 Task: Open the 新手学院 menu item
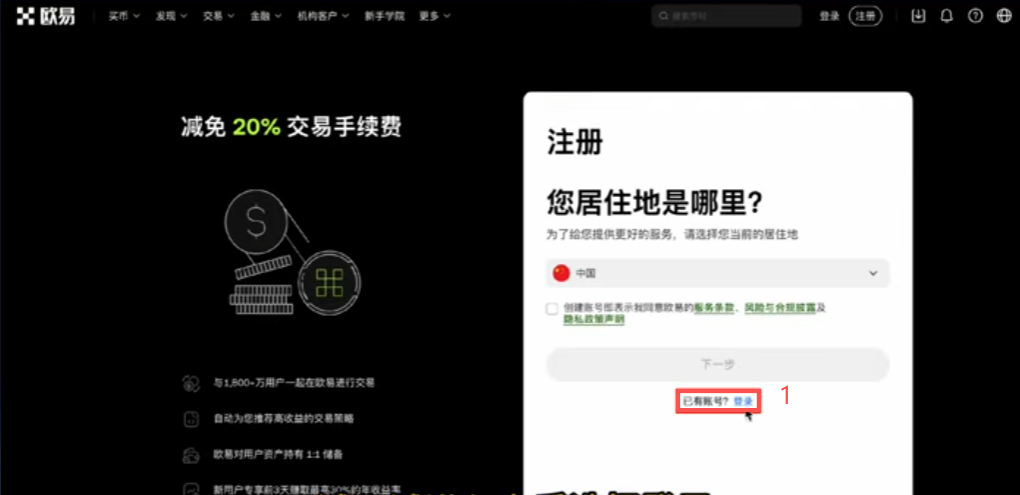[384, 16]
